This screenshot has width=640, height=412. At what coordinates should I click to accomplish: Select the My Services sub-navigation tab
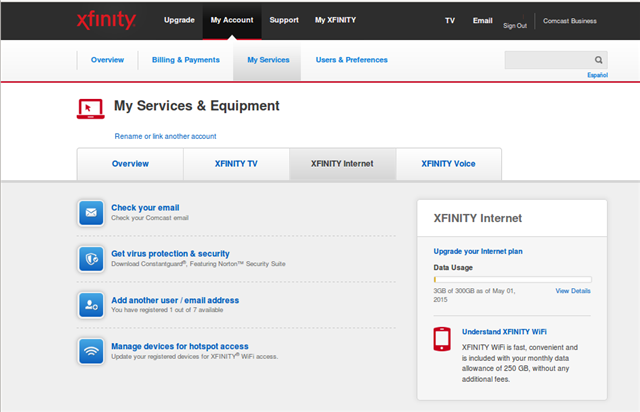coord(268,60)
